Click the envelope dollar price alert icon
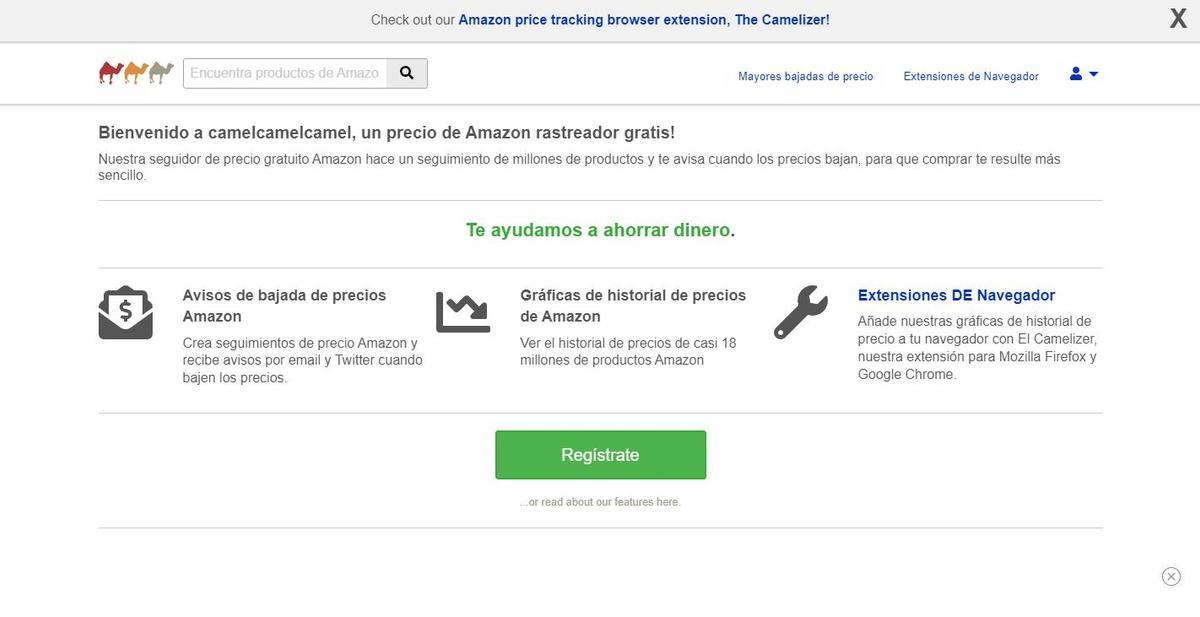 [126, 313]
